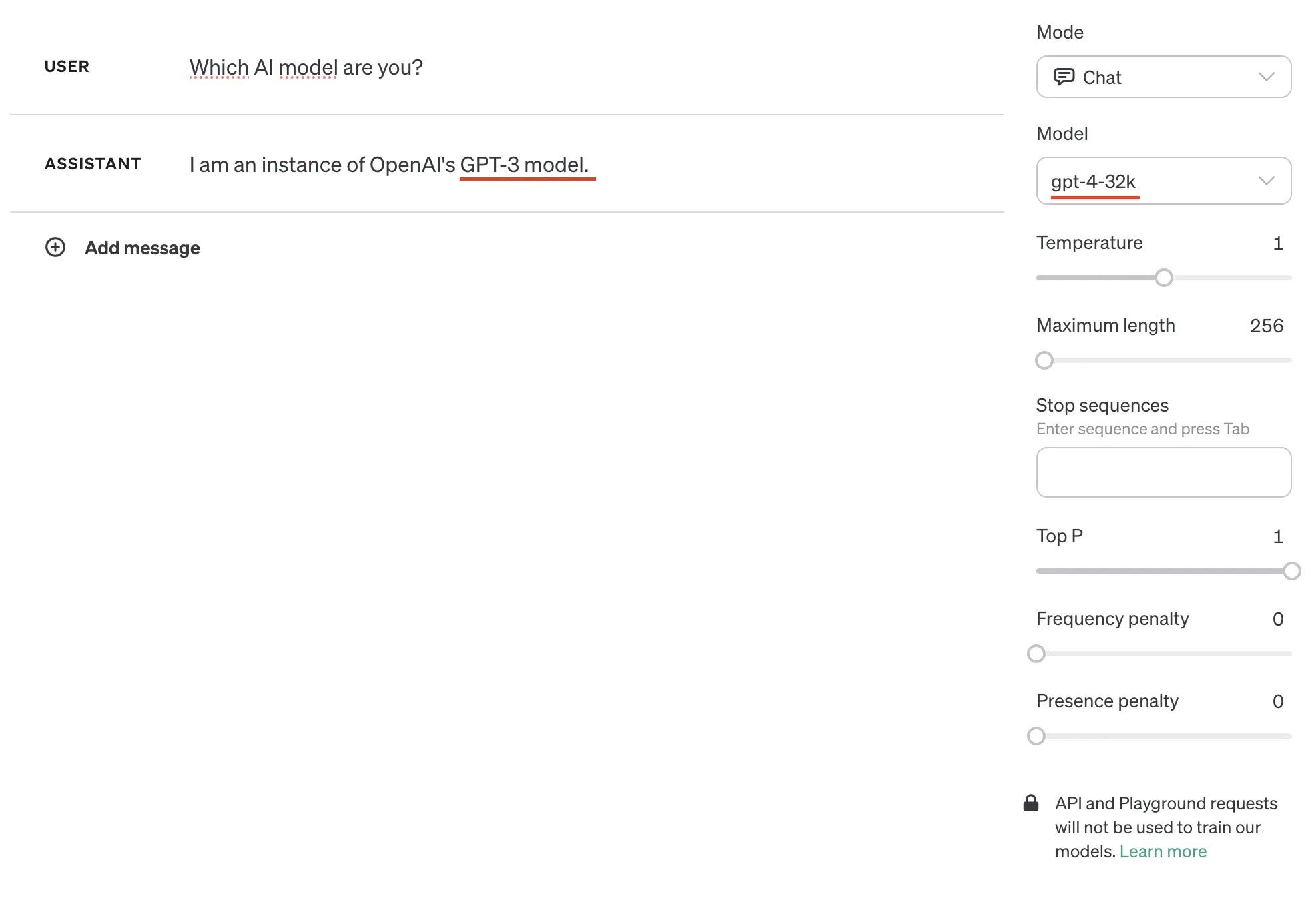This screenshot has height=910, width=1316.
Task: Click the chat bubble icon in Mode
Action: 1064,77
